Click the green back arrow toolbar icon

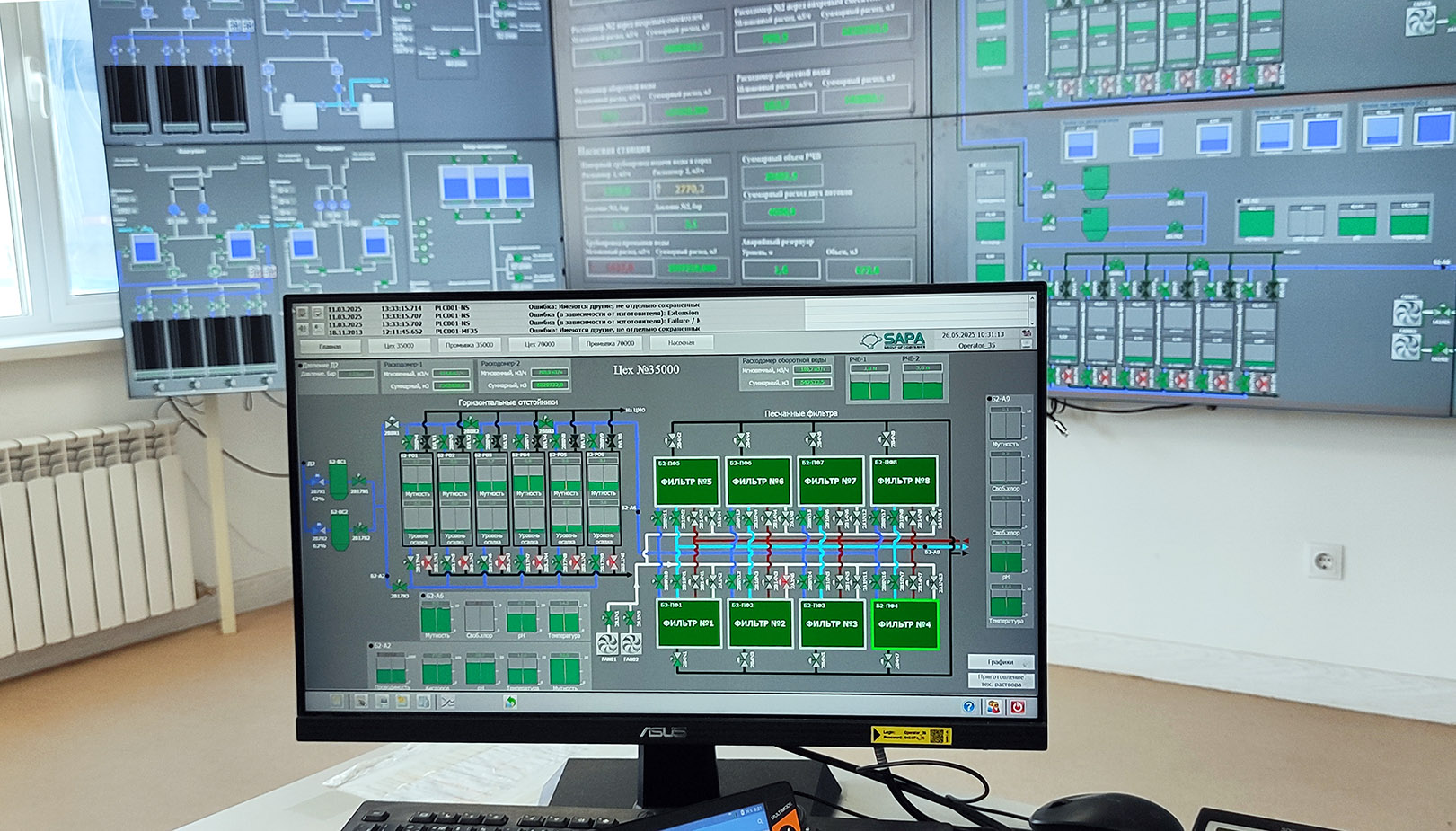click(510, 702)
